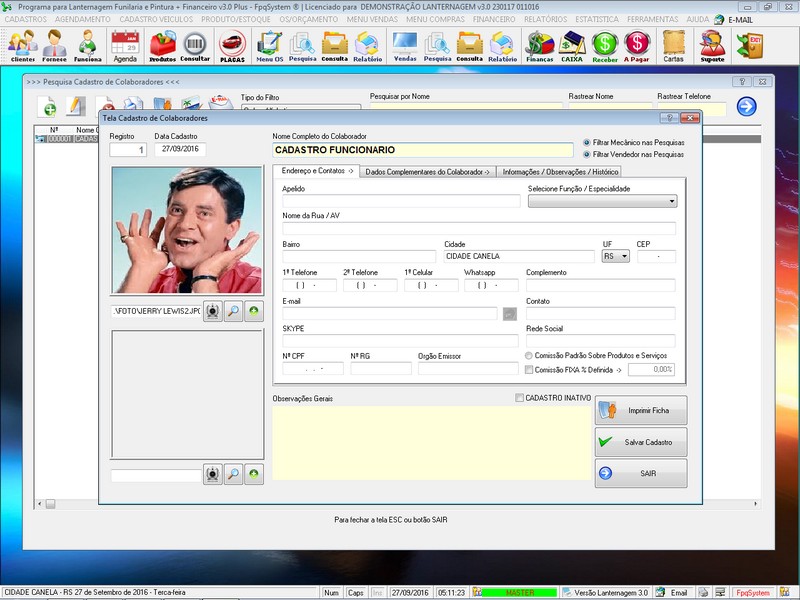Image resolution: width=800 pixels, height=600 pixels.
Task: Click the Receber green dollar icon
Action: click(x=605, y=45)
